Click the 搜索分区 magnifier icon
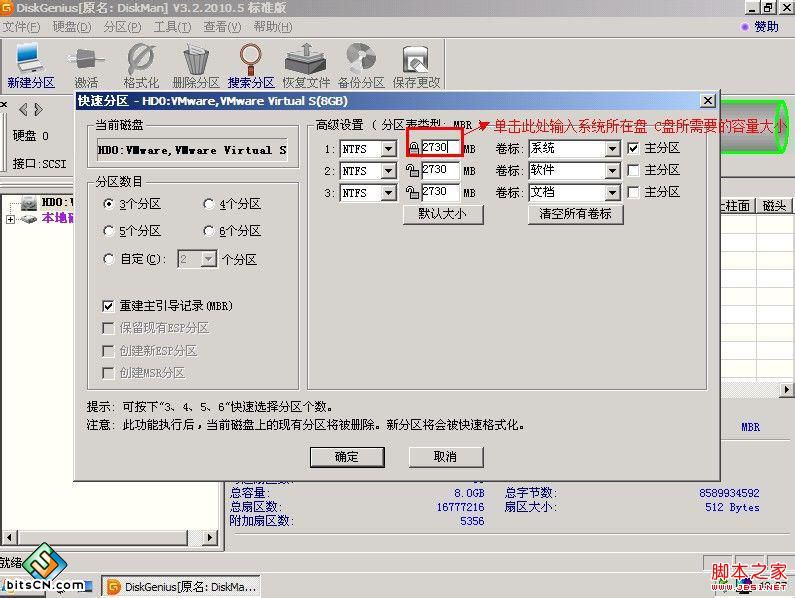The height and width of the screenshot is (598, 795). point(251,66)
